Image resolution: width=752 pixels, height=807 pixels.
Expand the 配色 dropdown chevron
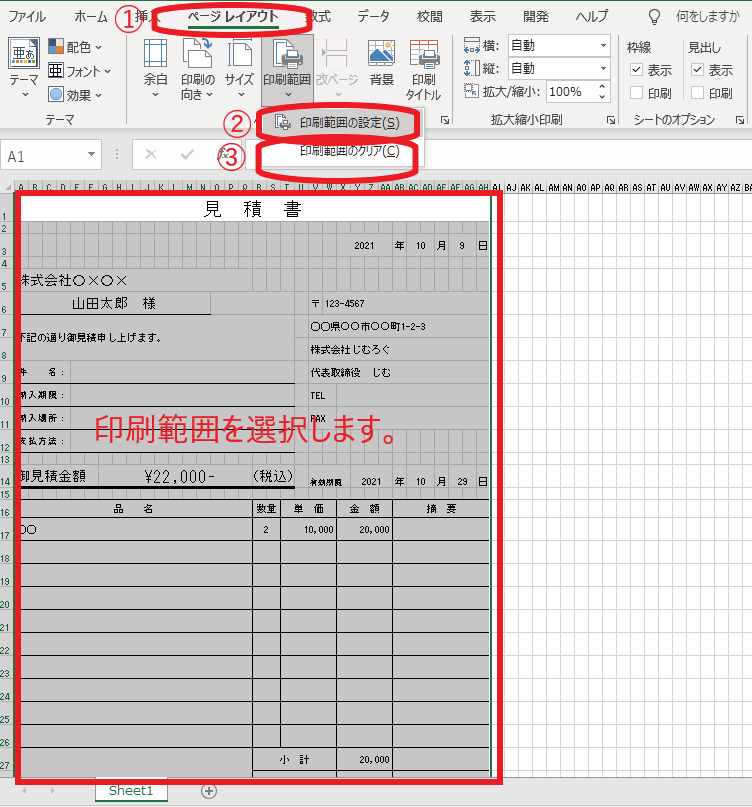pos(98,47)
